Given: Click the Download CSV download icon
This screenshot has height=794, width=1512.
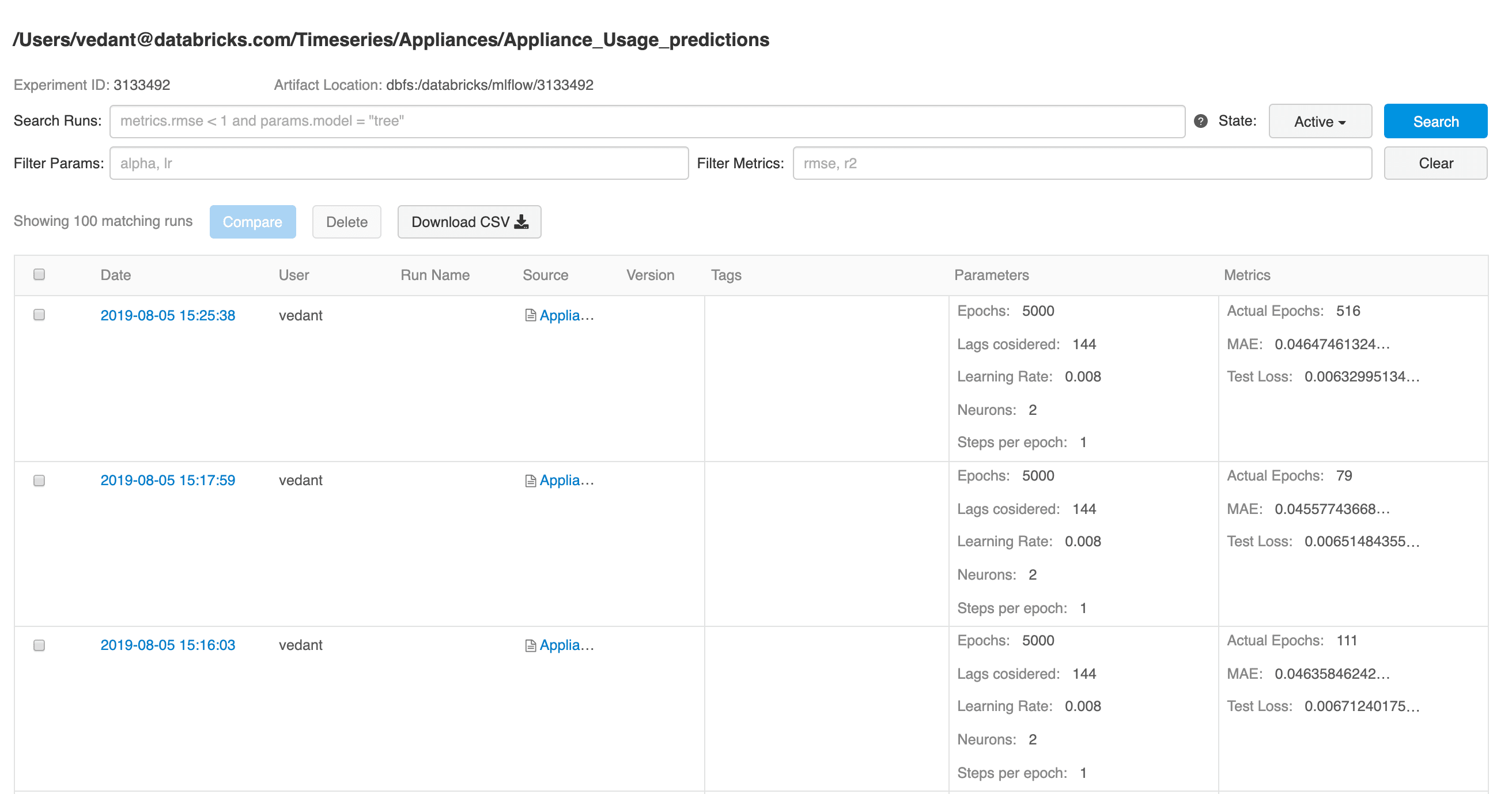Looking at the screenshot, I should pos(521,222).
